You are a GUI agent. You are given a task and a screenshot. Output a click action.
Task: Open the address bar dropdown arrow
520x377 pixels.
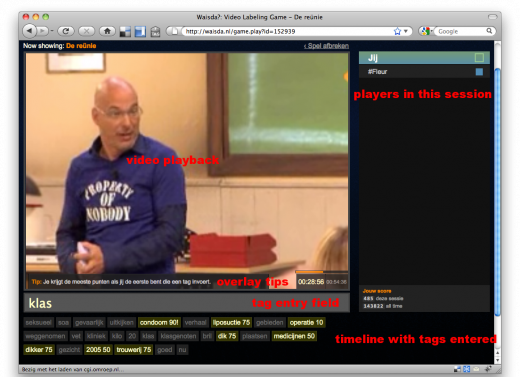406,31
